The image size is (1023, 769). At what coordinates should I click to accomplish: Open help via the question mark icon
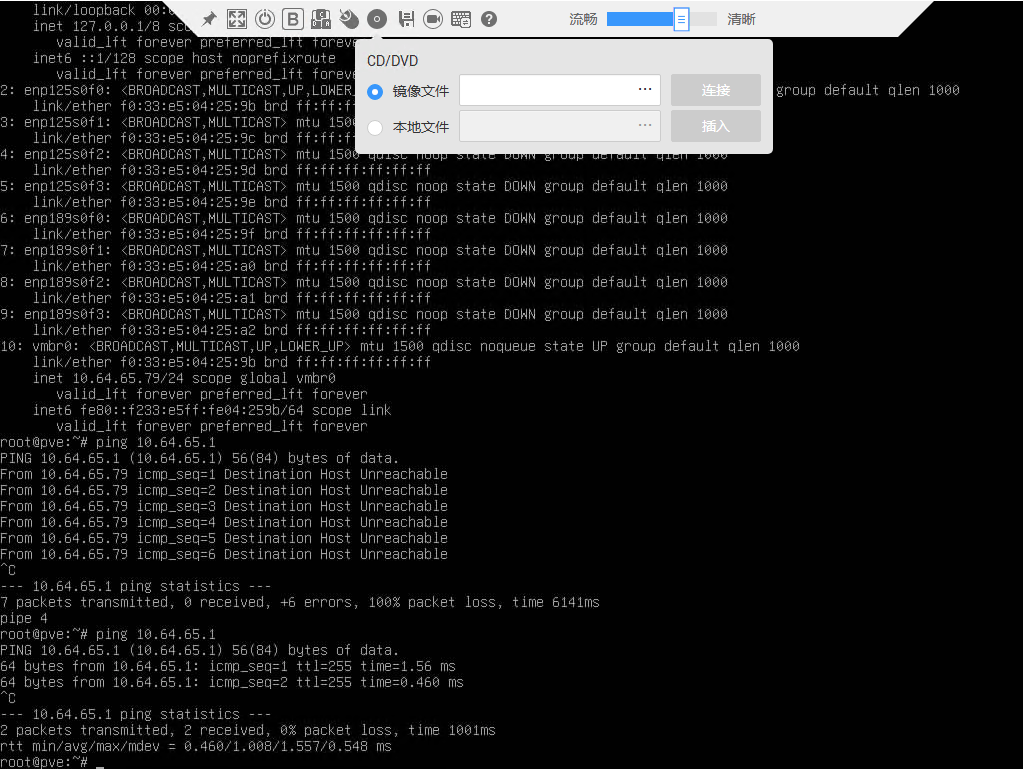488,18
